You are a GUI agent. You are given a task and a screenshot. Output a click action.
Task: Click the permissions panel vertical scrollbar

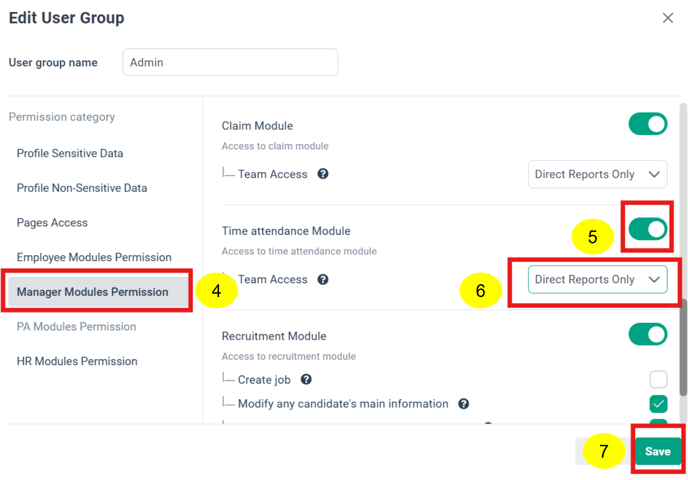click(683, 347)
